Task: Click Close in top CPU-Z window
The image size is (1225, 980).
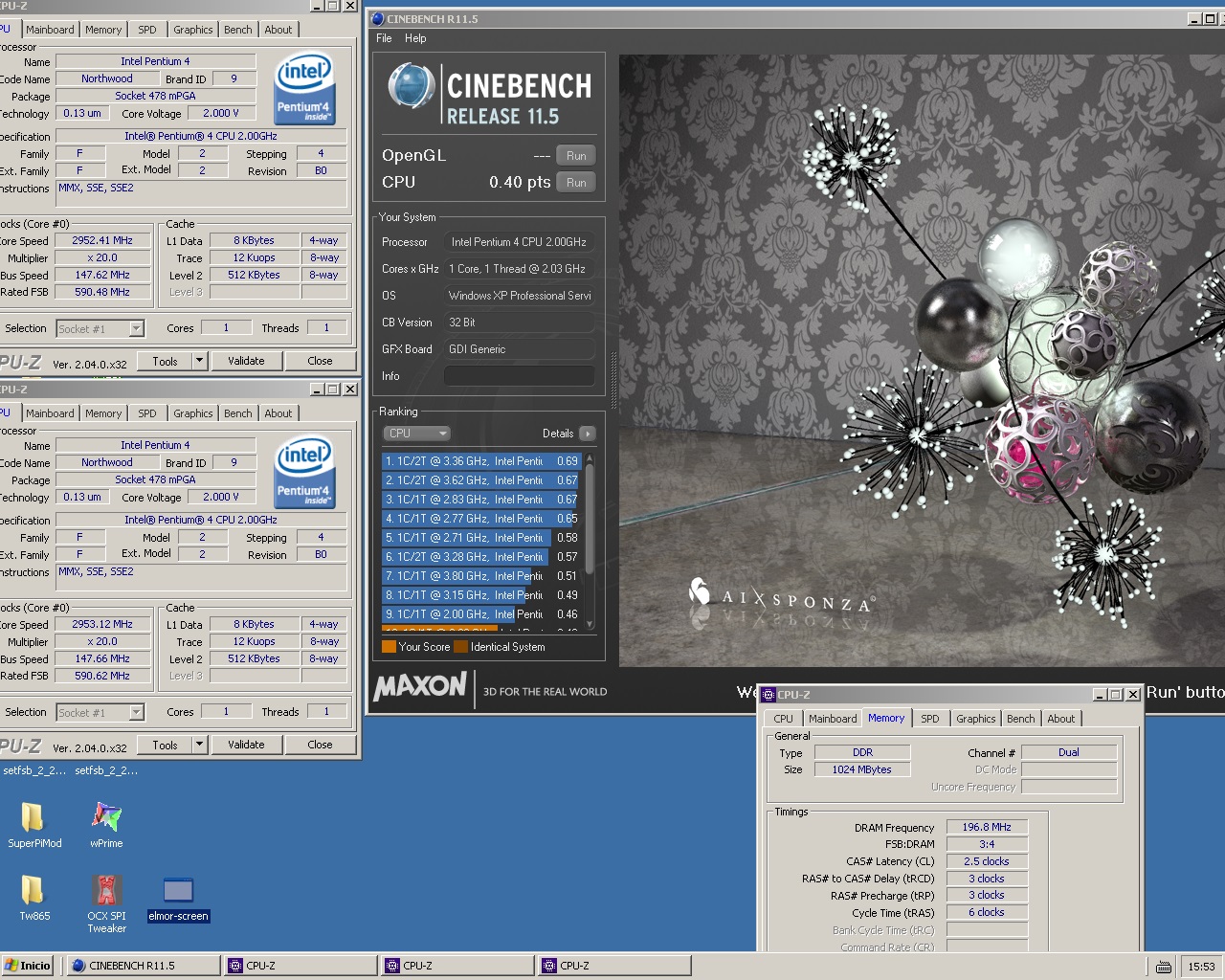Action: 320,361
